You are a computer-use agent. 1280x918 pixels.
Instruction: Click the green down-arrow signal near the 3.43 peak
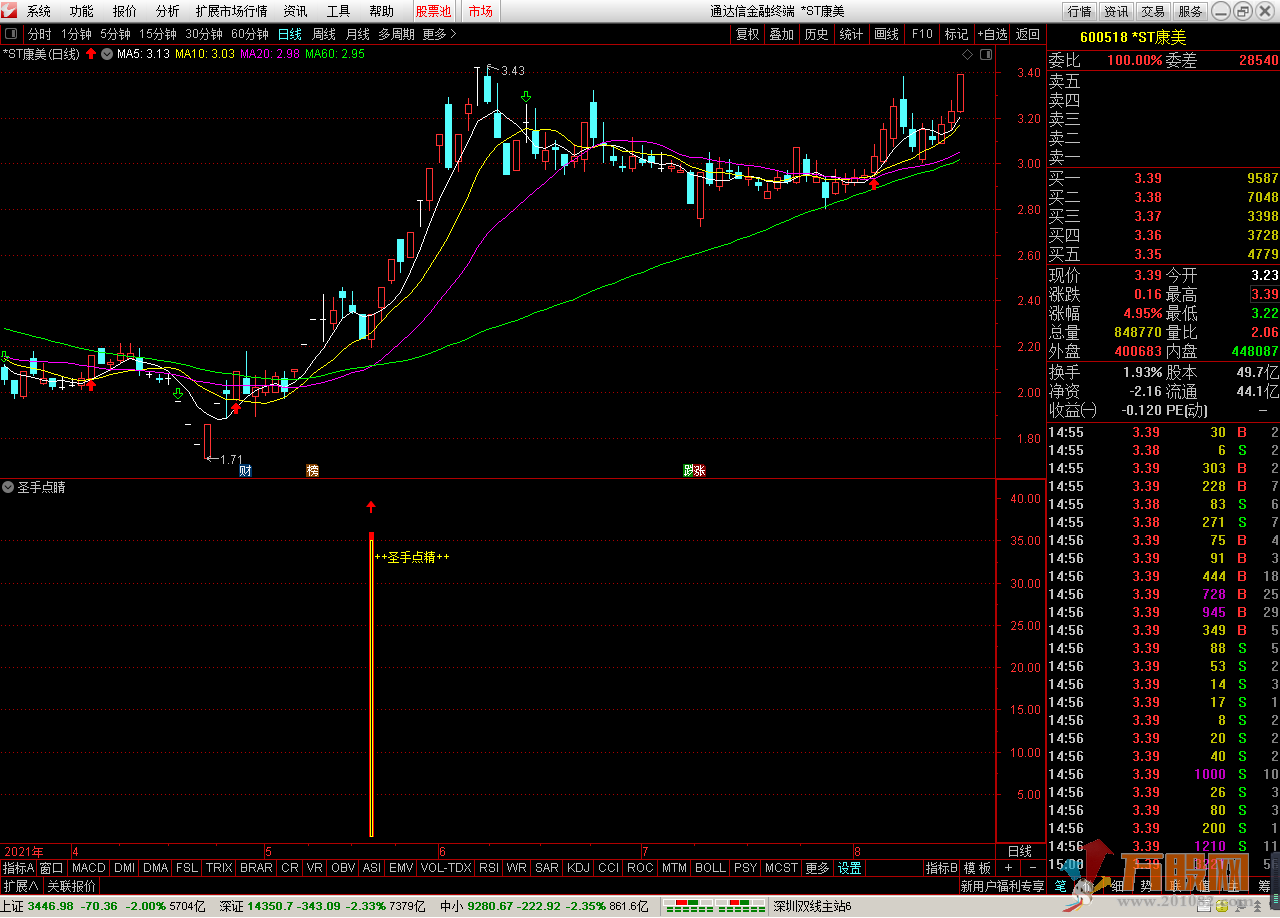[526, 97]
